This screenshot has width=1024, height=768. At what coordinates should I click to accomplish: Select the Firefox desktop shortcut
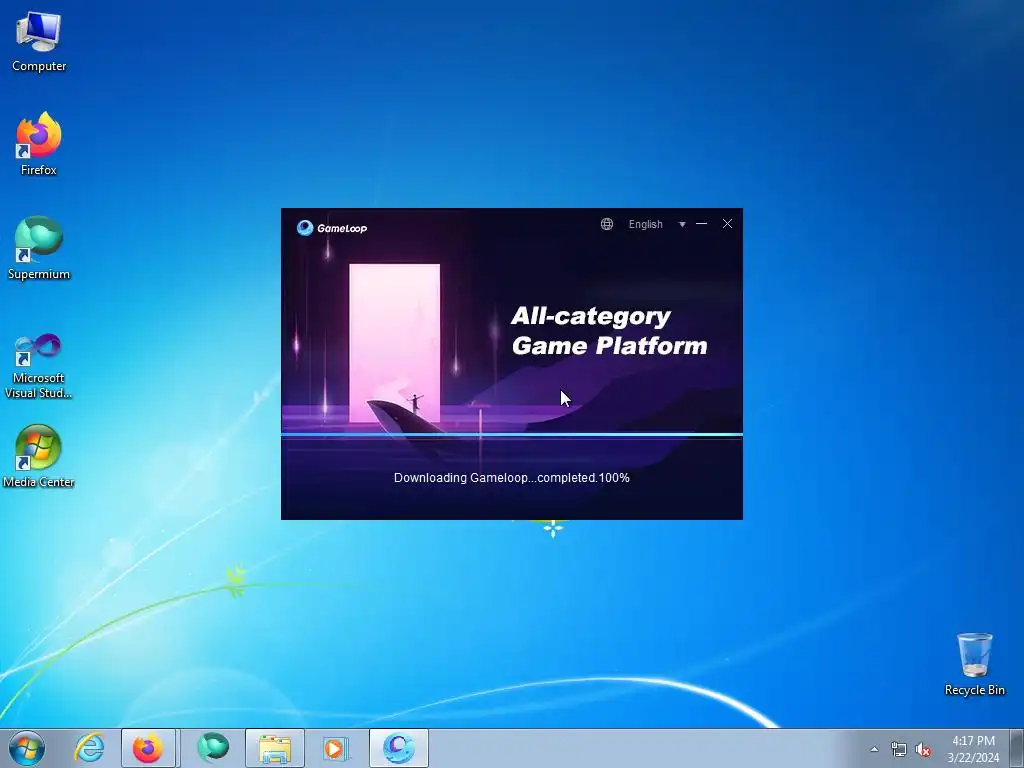click(39, 144)
